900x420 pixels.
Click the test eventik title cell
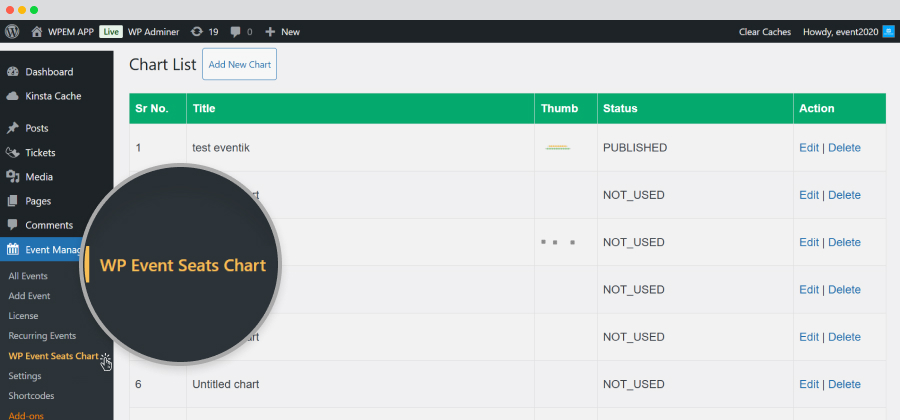tap(360, 147)
